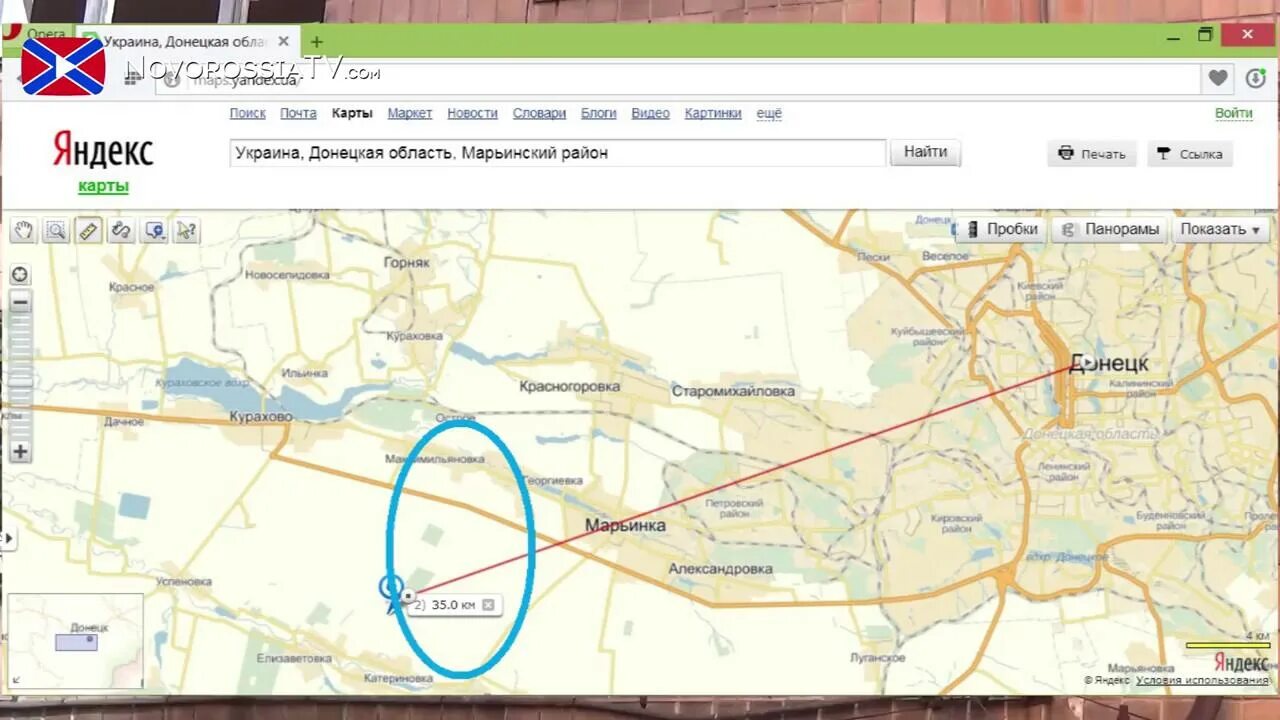Click the Войти login link
Viewport: 1280px width, 720px height.
(x=1233, y=113)
